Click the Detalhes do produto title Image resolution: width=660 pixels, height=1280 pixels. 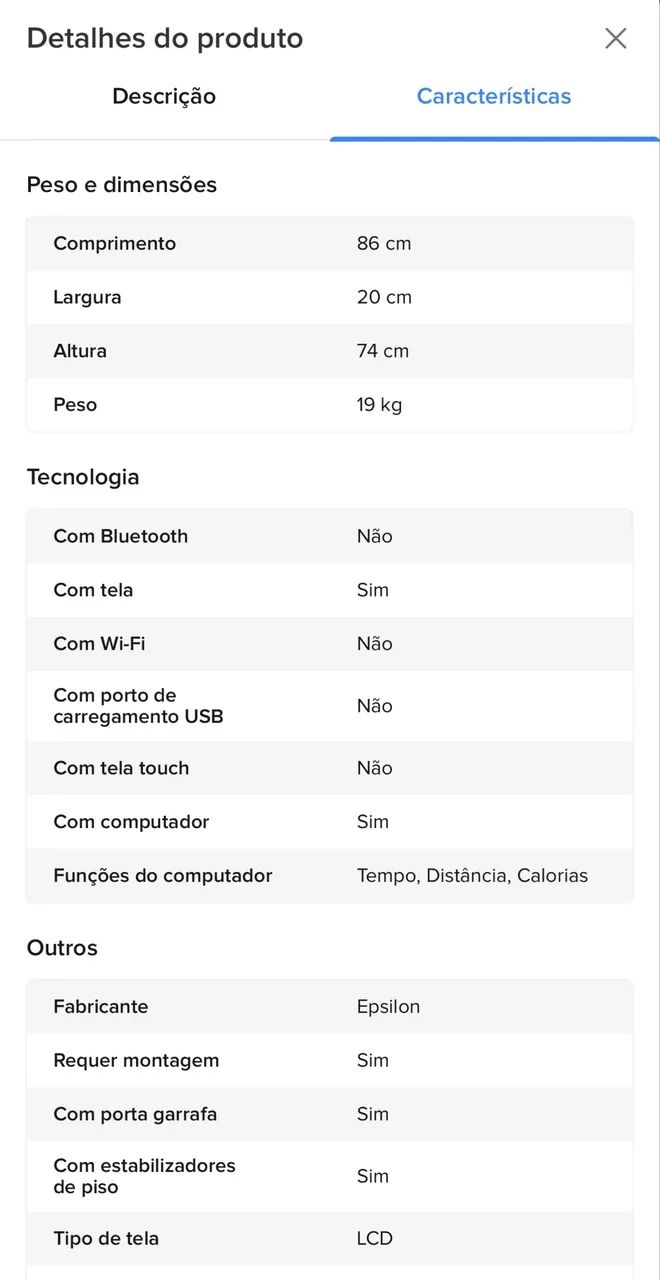(x=165, y=38)
